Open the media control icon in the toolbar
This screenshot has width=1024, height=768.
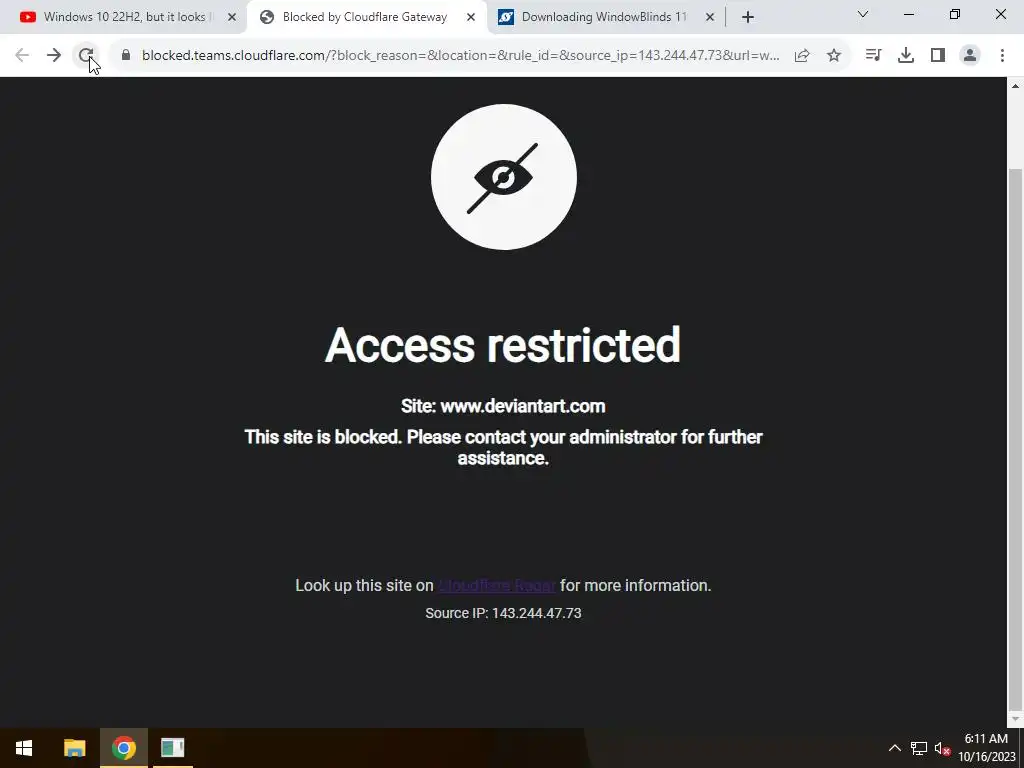point(873,56)
